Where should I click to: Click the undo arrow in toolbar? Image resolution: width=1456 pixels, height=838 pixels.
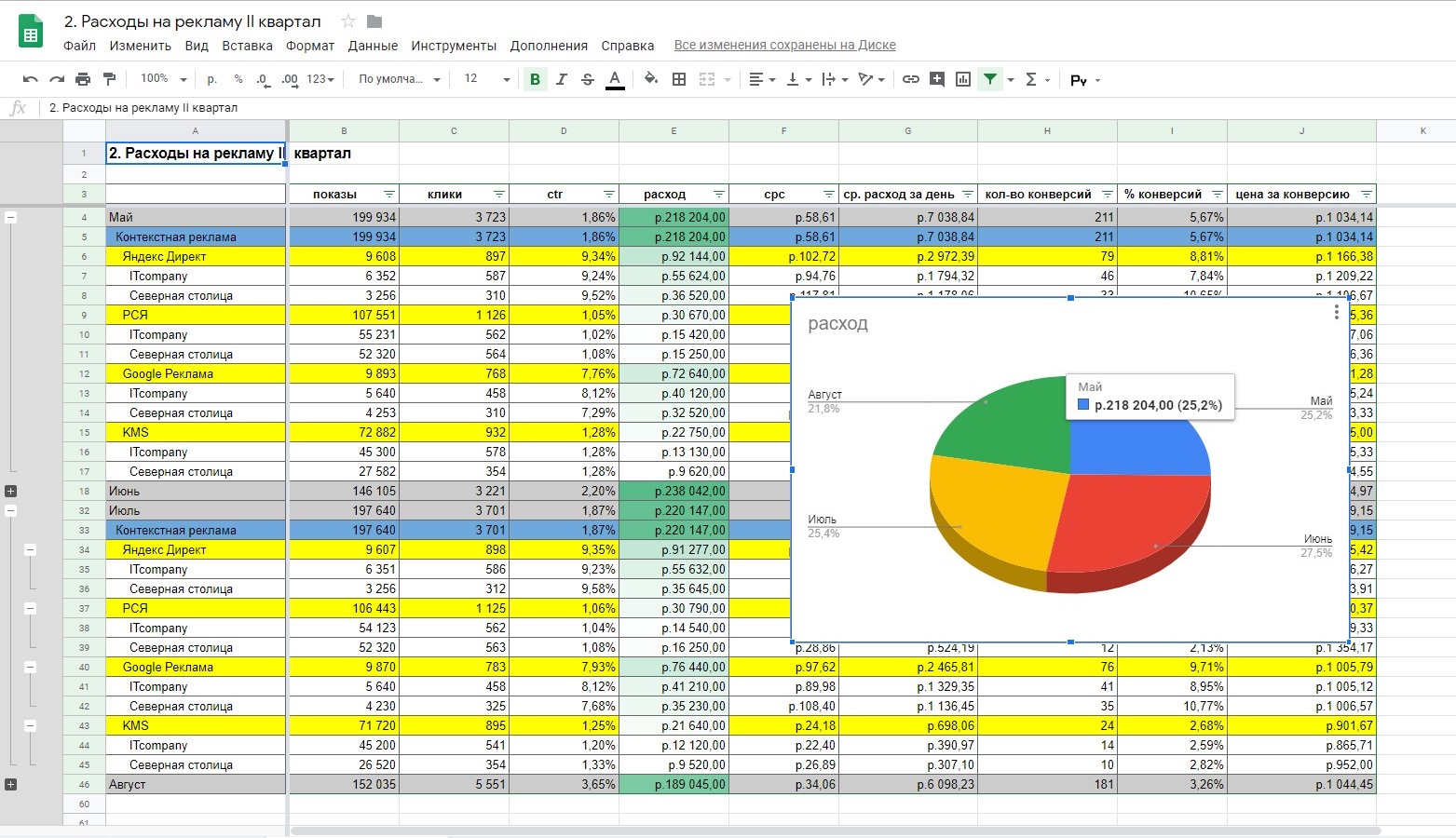pyautogui.click(x=31, y=79)
